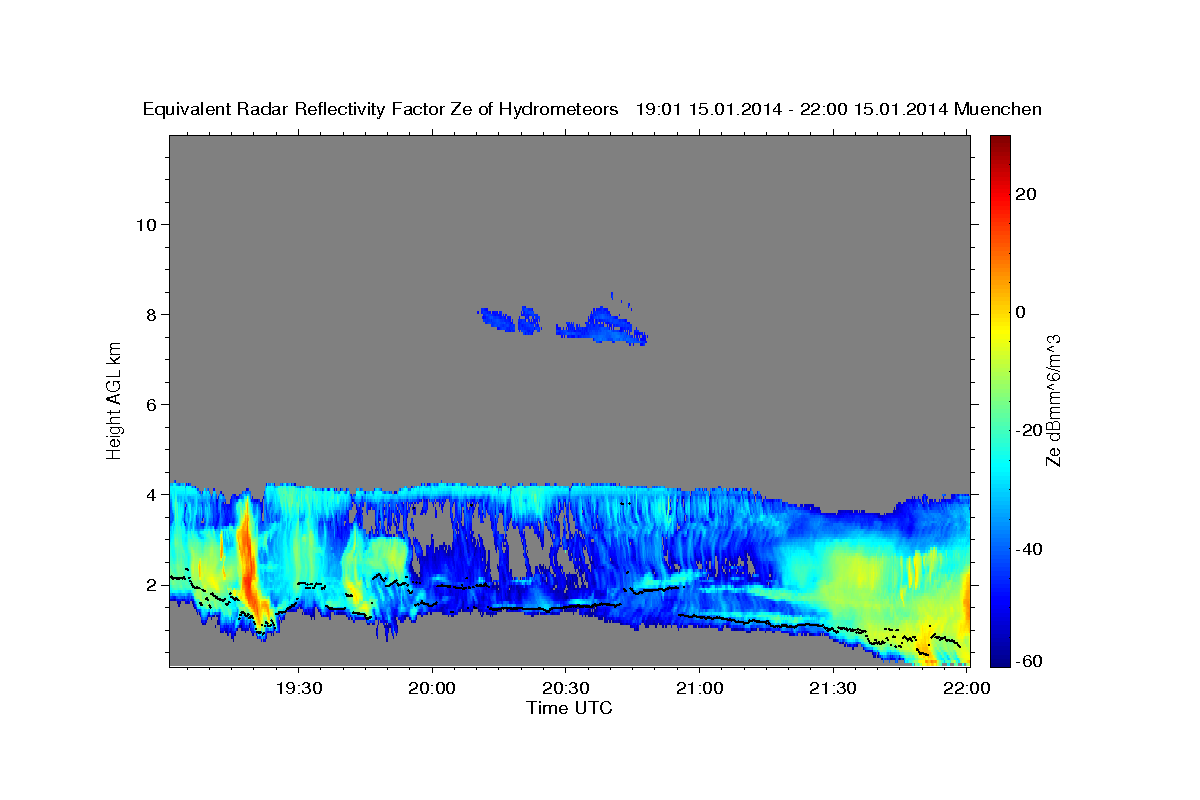
Task: Click the colorbar label '-40'
Action: [x=1027, y=549]
